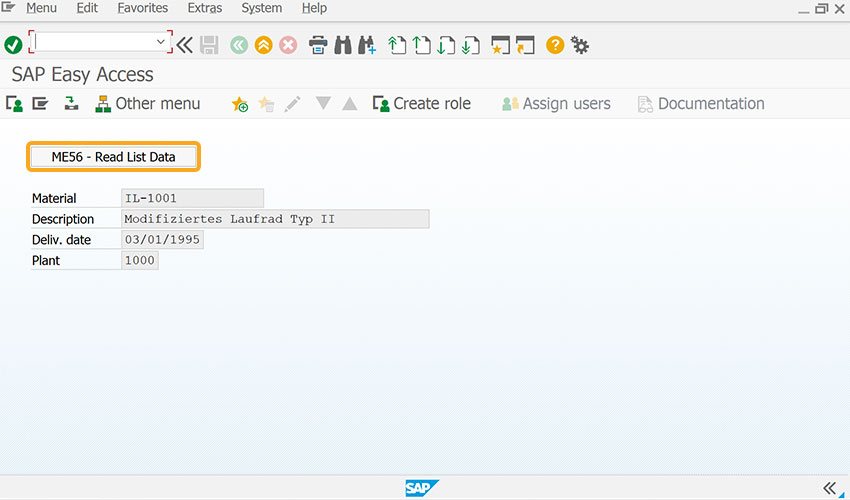Click the red Cancel icon

(x=288, y=45)
